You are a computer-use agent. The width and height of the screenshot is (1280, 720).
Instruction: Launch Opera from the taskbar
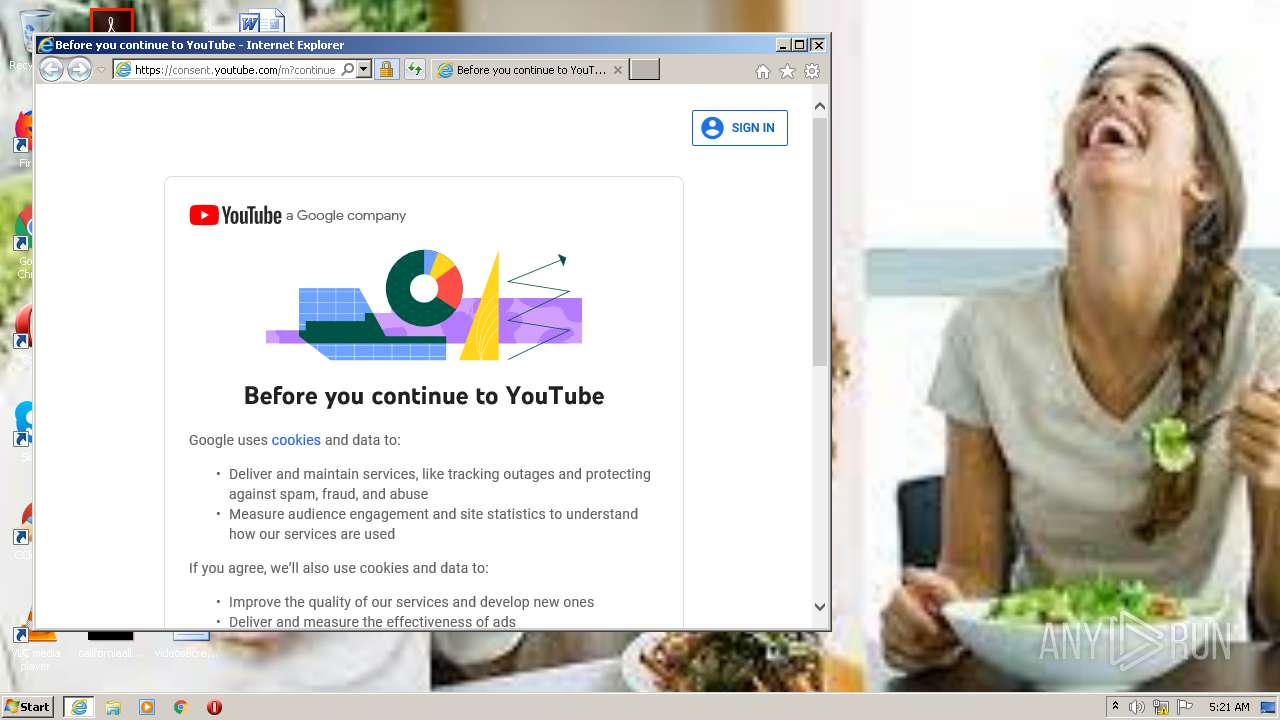pyautogui.click(x=214, y=707)
